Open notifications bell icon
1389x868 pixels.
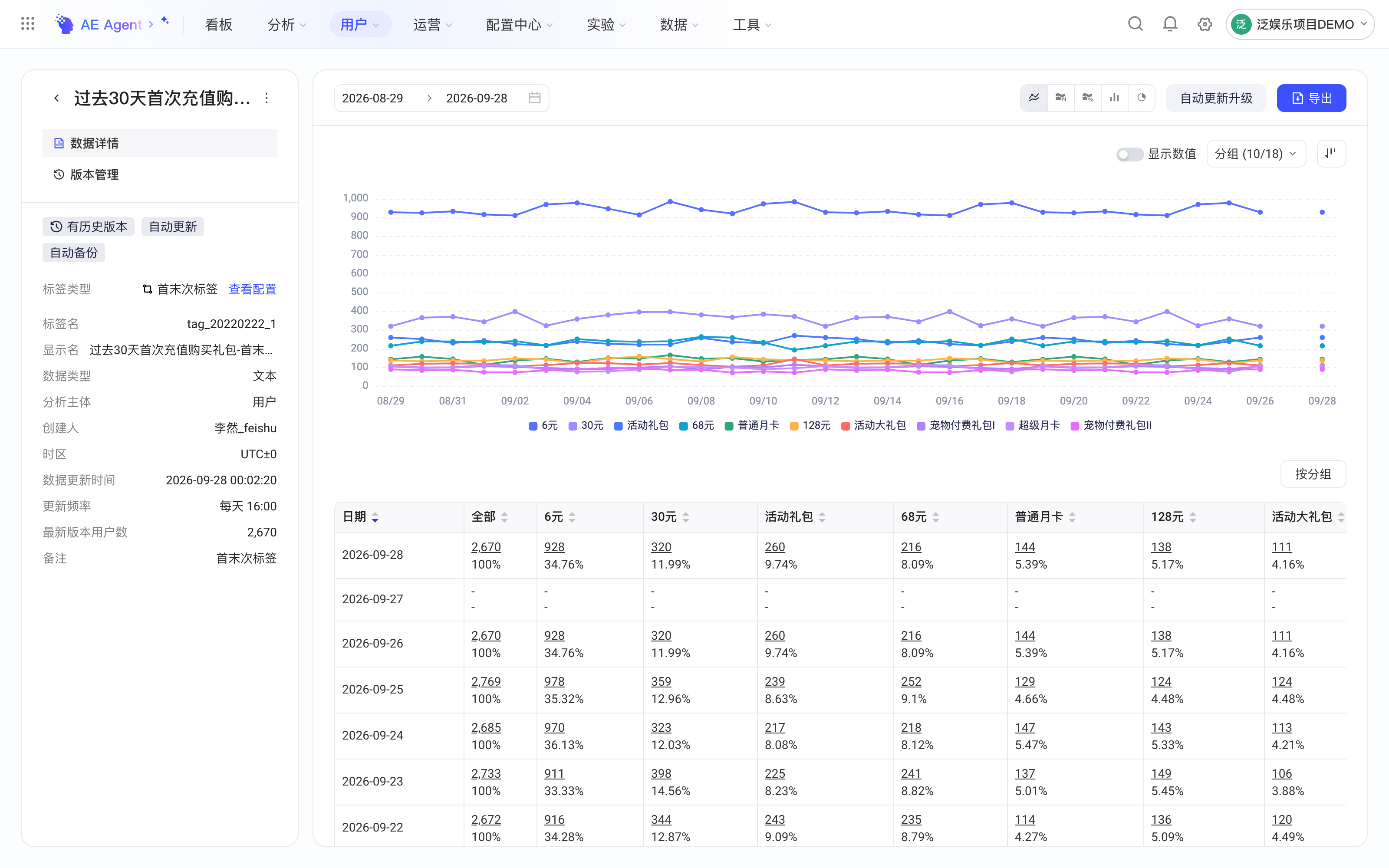[x=1170, y=24]
